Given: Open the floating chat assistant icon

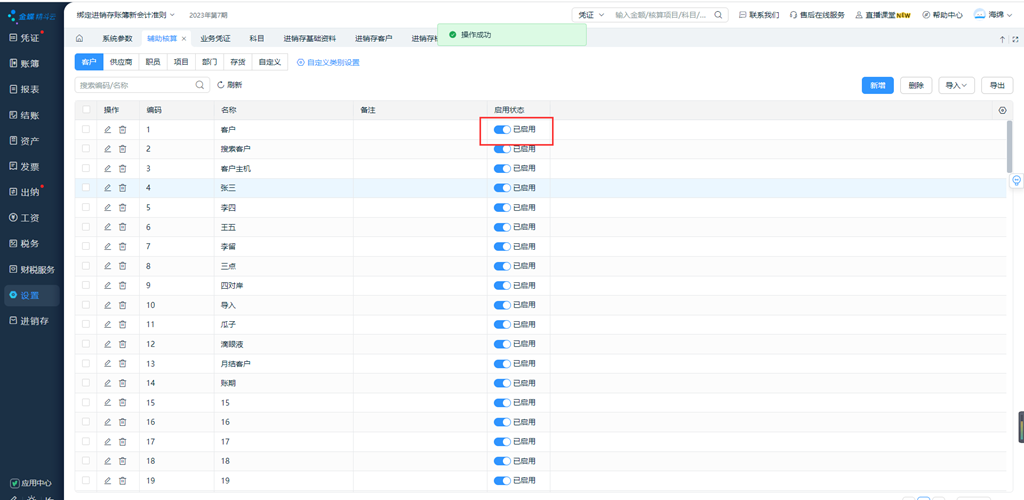Looking at the screenshot, I should (1017, 180).
